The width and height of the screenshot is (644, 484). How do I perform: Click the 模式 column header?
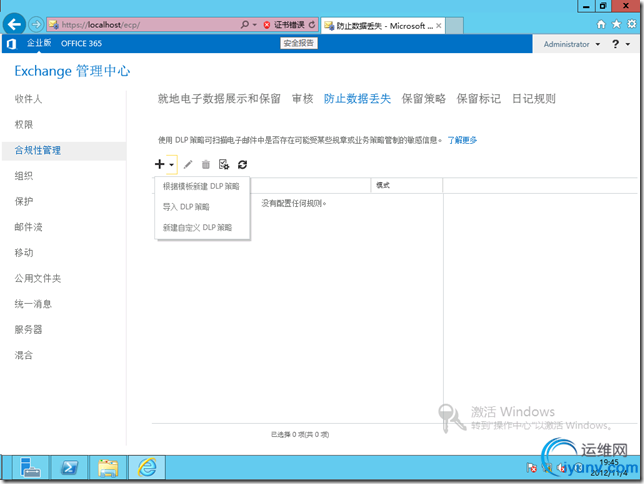[x=407, y=185]
